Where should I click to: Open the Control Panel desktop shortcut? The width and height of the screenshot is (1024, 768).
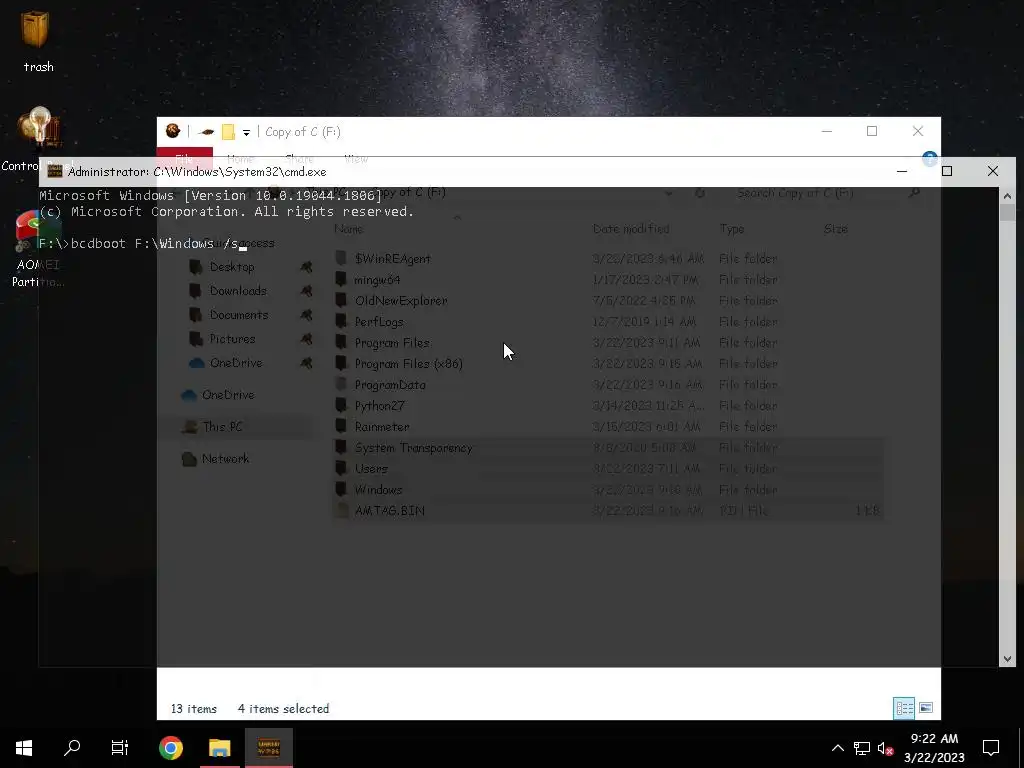click(x=38, y=139)
